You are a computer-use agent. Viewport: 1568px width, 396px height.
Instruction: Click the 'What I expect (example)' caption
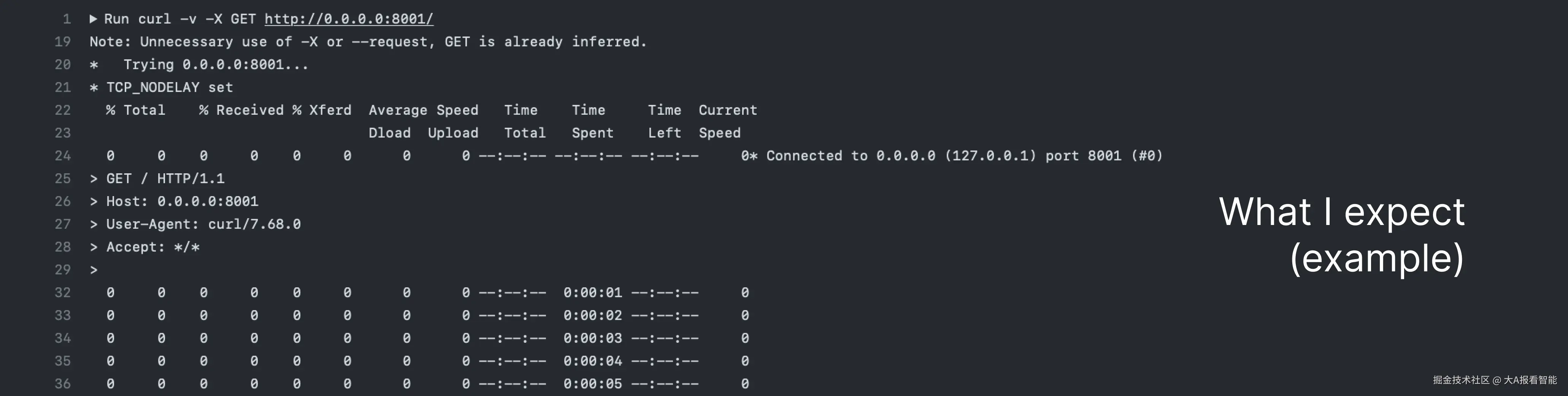(x=1341, y=235)
